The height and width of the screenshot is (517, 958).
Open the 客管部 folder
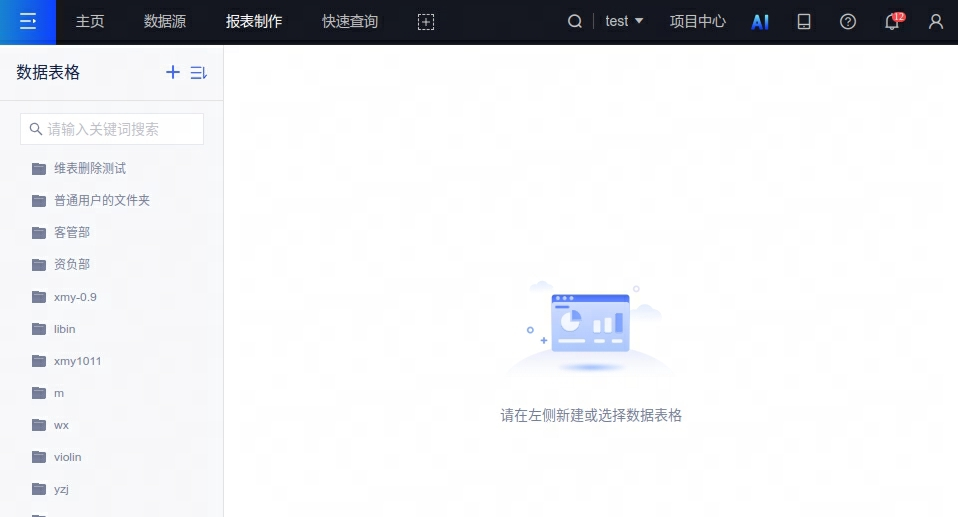(72, 232)
